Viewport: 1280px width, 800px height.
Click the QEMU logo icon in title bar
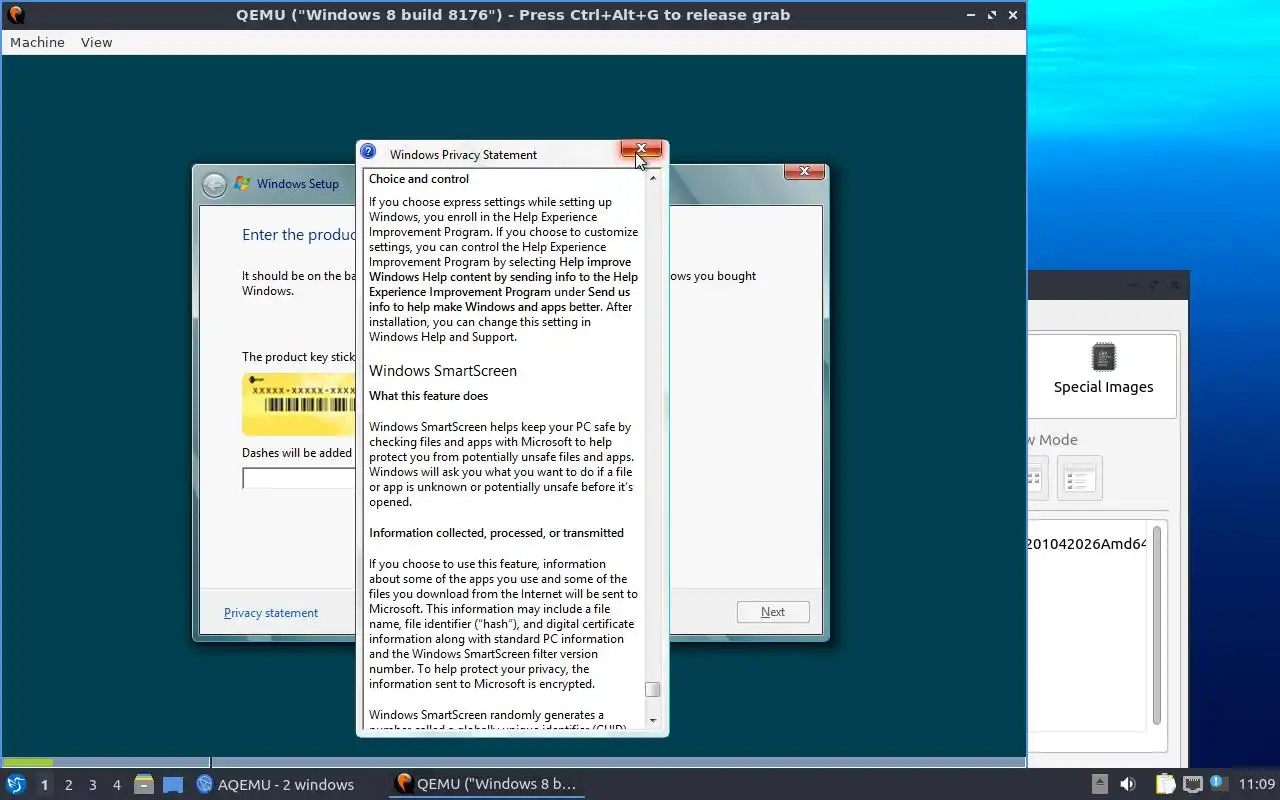pyautogui.click(x=15, y=15)
